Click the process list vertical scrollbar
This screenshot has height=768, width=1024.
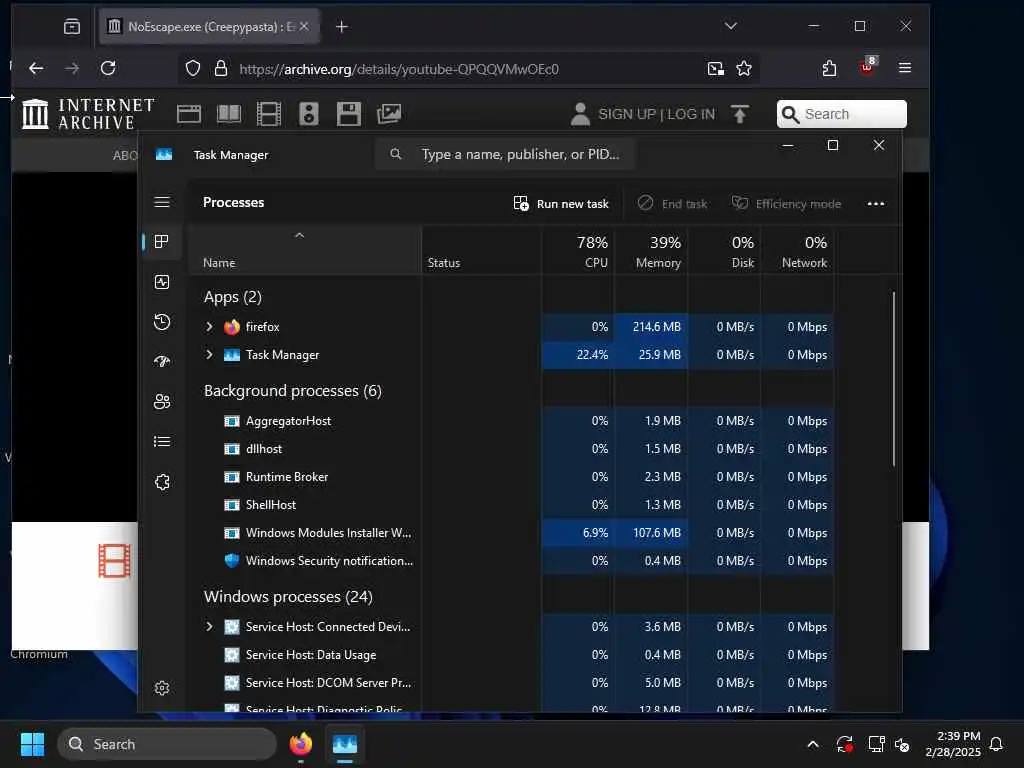point(893,379)
